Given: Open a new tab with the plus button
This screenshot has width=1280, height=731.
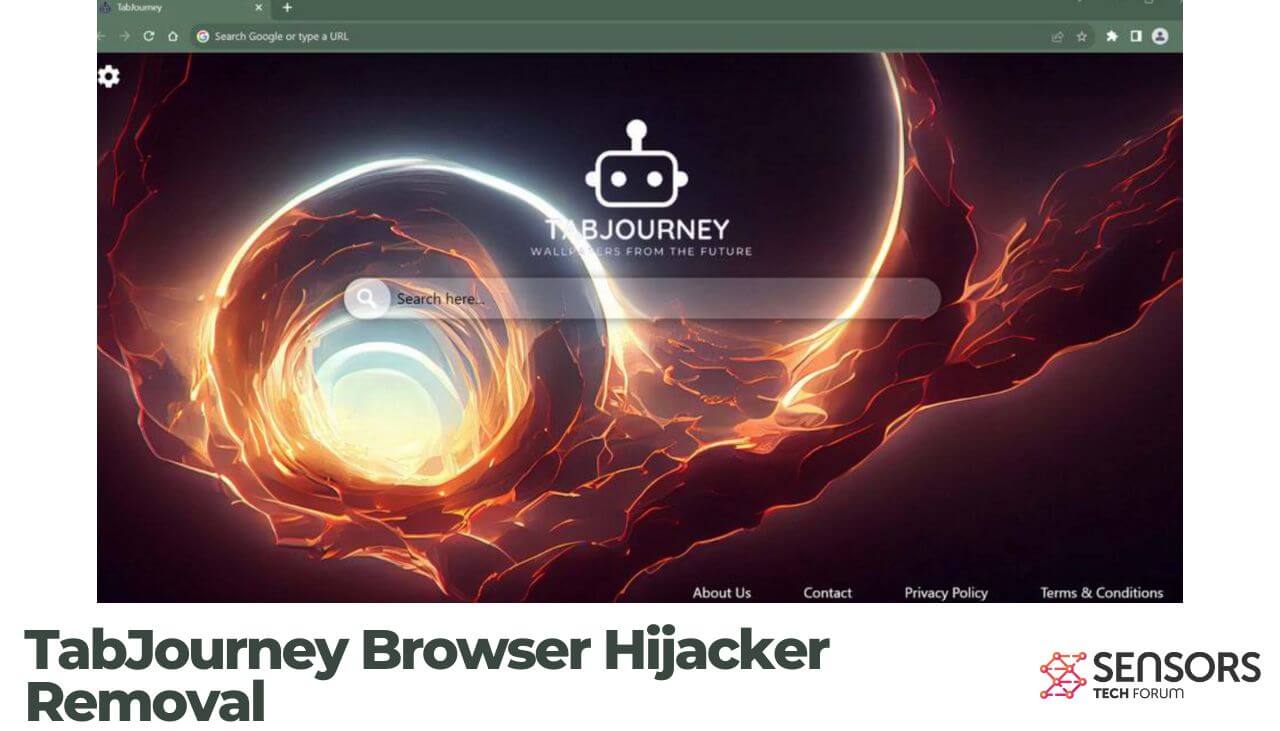Looking at the screenshot, I should tap(287, 7).
